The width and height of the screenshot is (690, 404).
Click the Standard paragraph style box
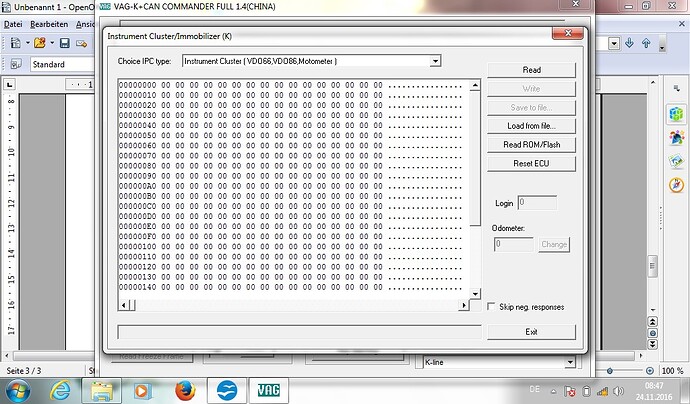click(62, 64)
